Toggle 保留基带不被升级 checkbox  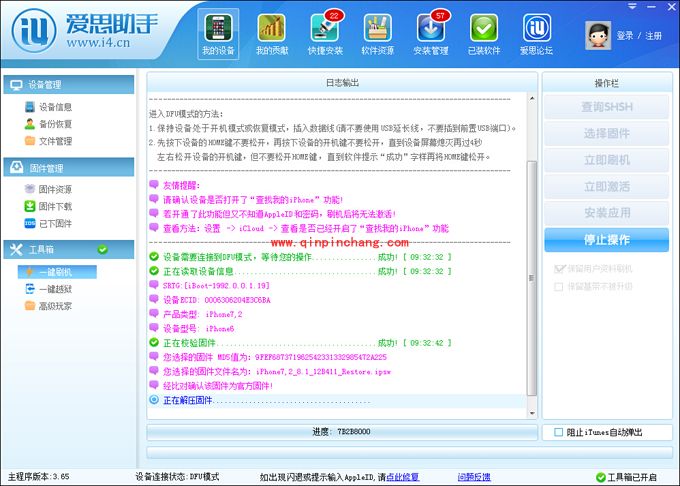559,287
